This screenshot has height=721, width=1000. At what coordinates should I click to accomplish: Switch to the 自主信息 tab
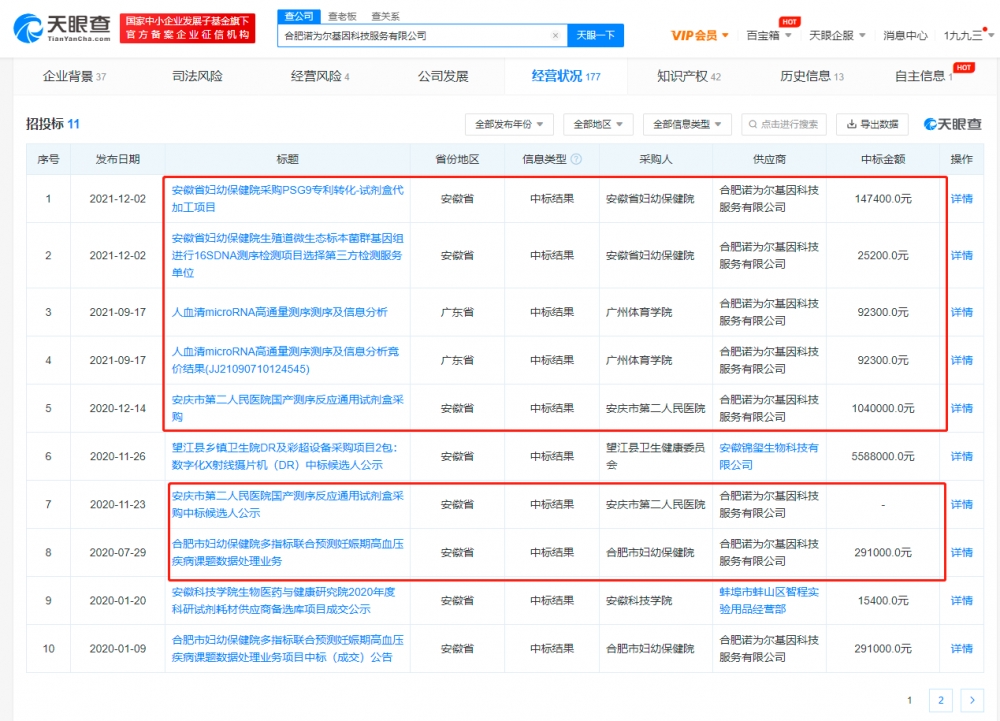[x=923, y=76]
